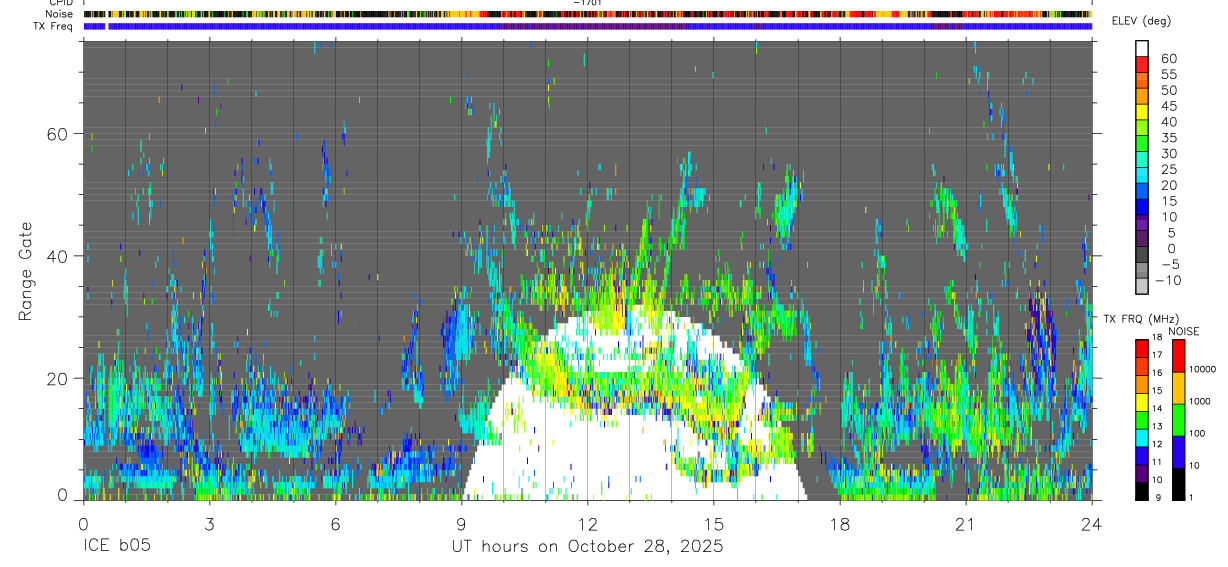1228x567 pixels.
Task: Click ELEV legend value '−10'
Action: coord(1168,280)
